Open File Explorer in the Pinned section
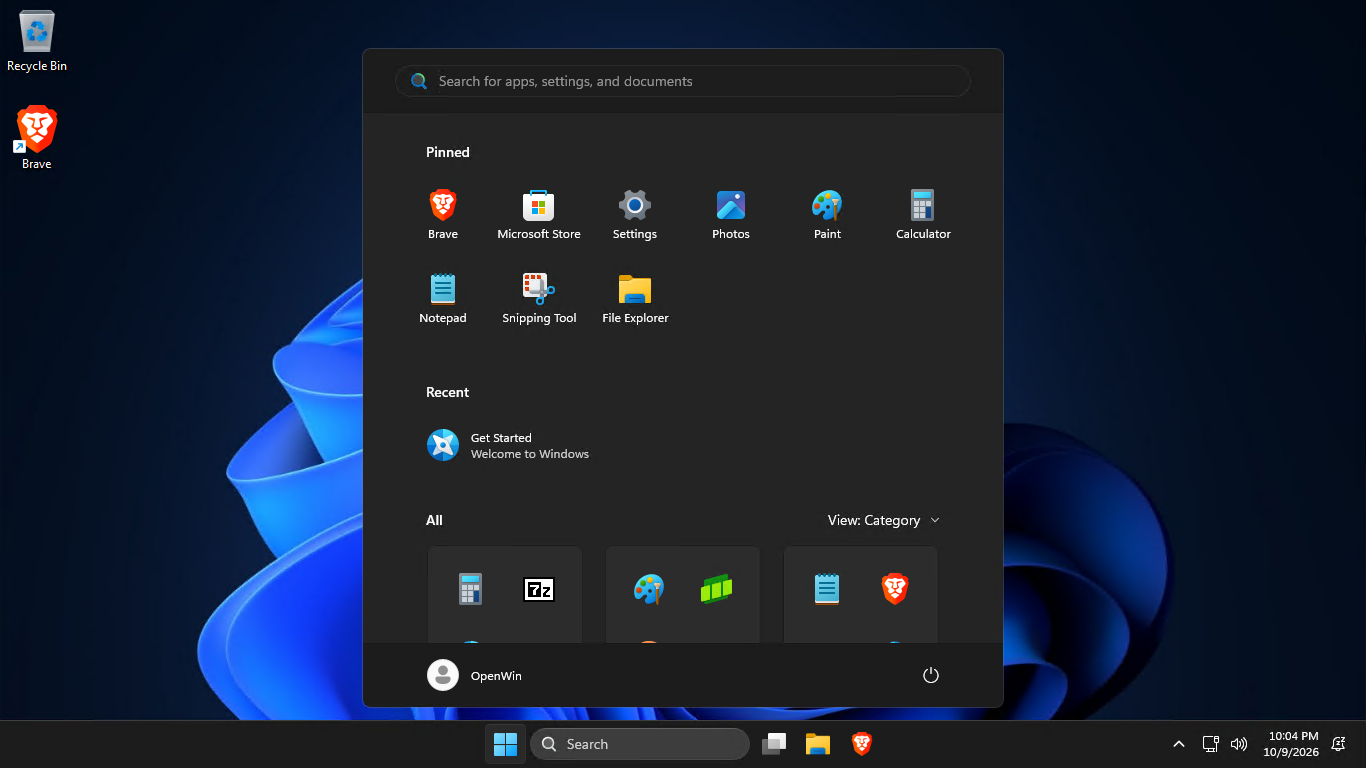1366x768 pixels. click(635, 298)
